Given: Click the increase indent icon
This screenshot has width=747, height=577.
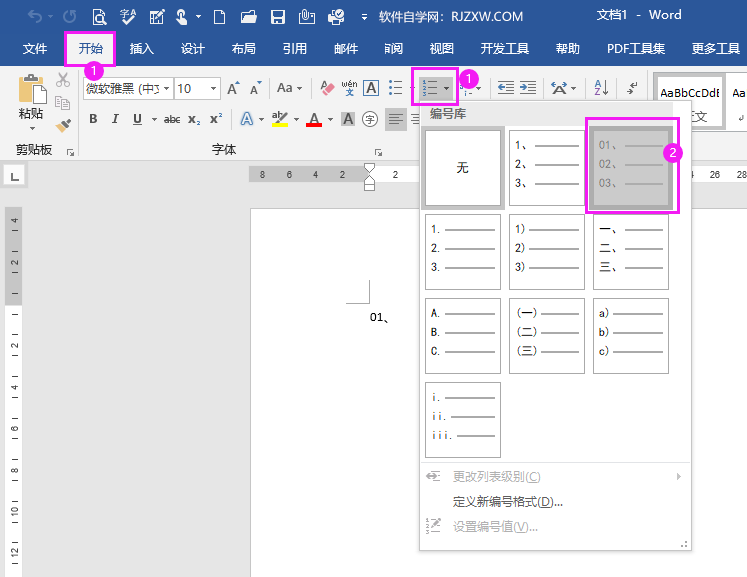Looking at the screenshot, I should 528,88.
